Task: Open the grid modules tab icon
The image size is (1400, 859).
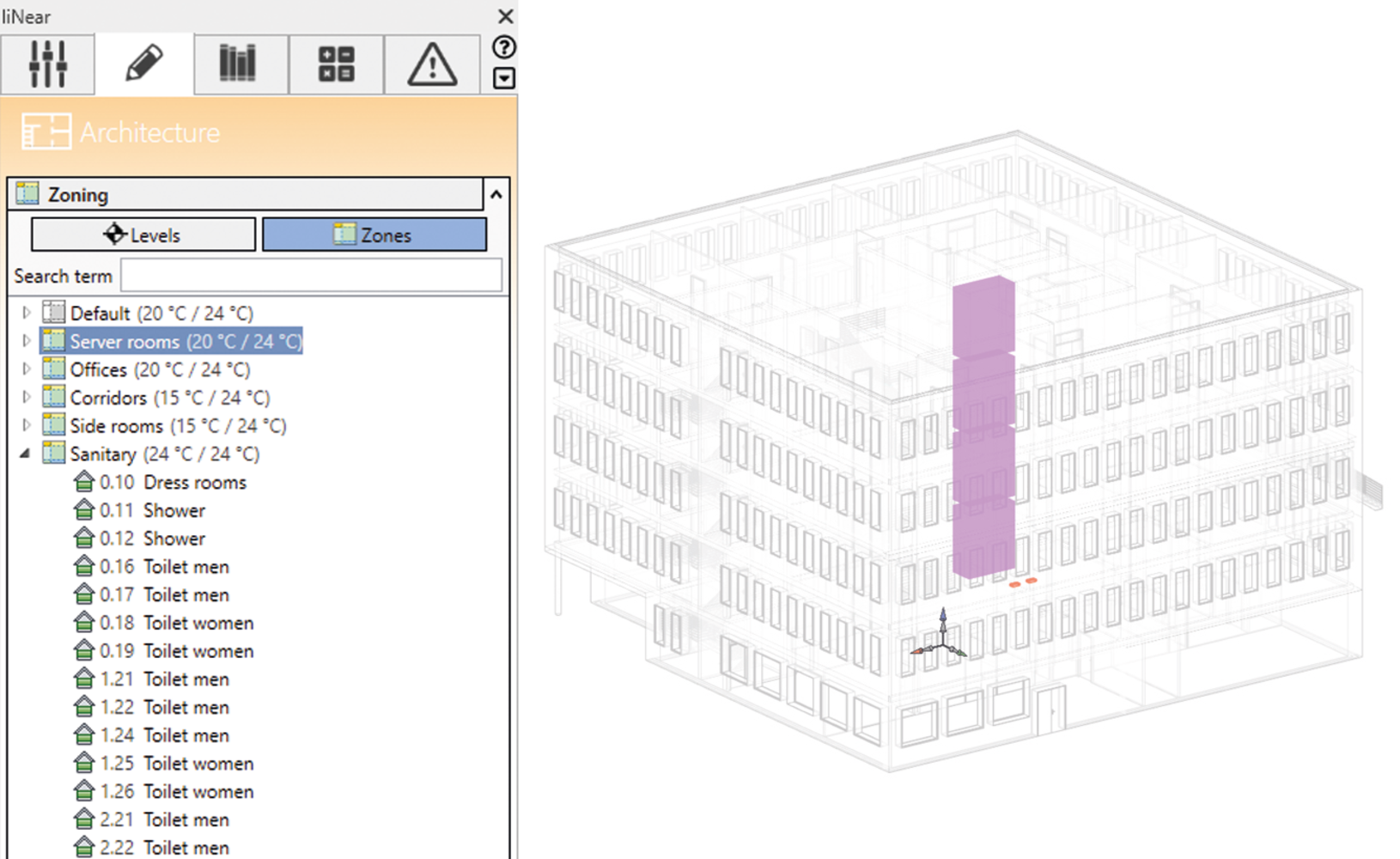Action: coord(336,64)
